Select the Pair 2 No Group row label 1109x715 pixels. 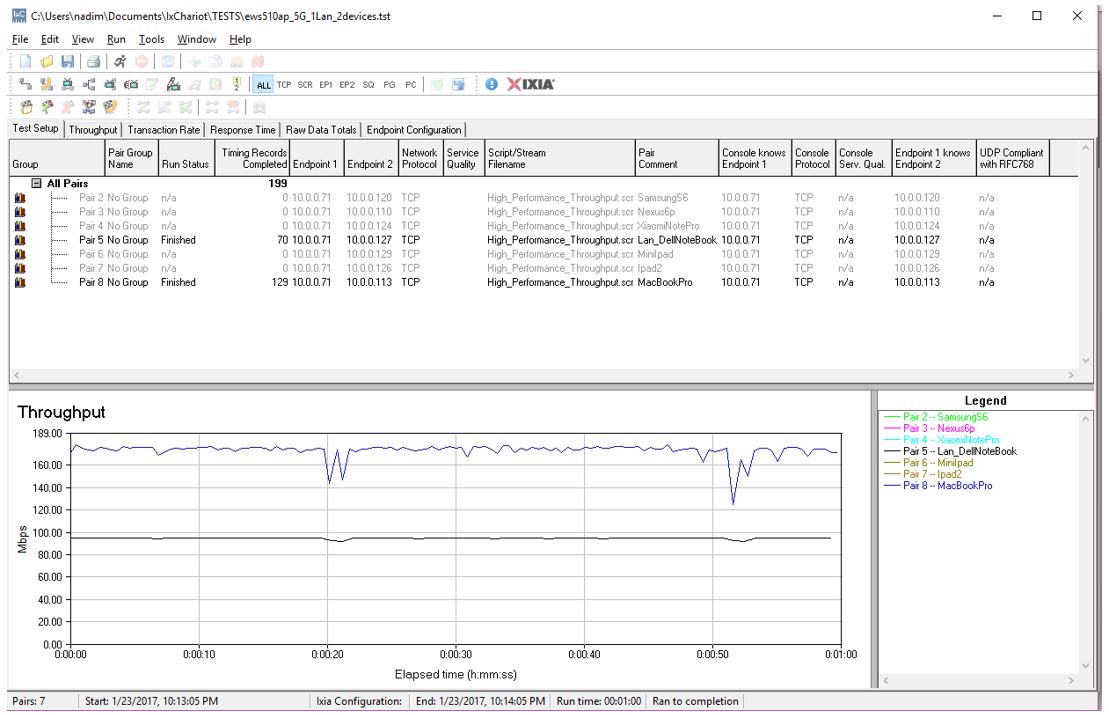113,198
